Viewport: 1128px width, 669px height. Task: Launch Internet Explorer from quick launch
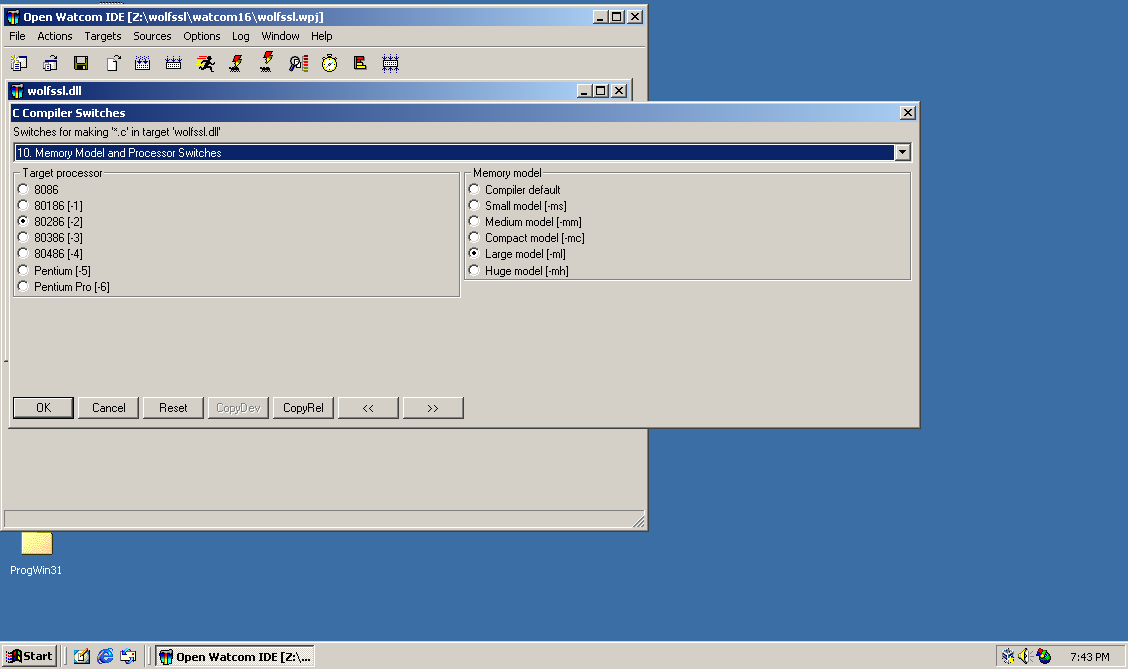(105, 656)
